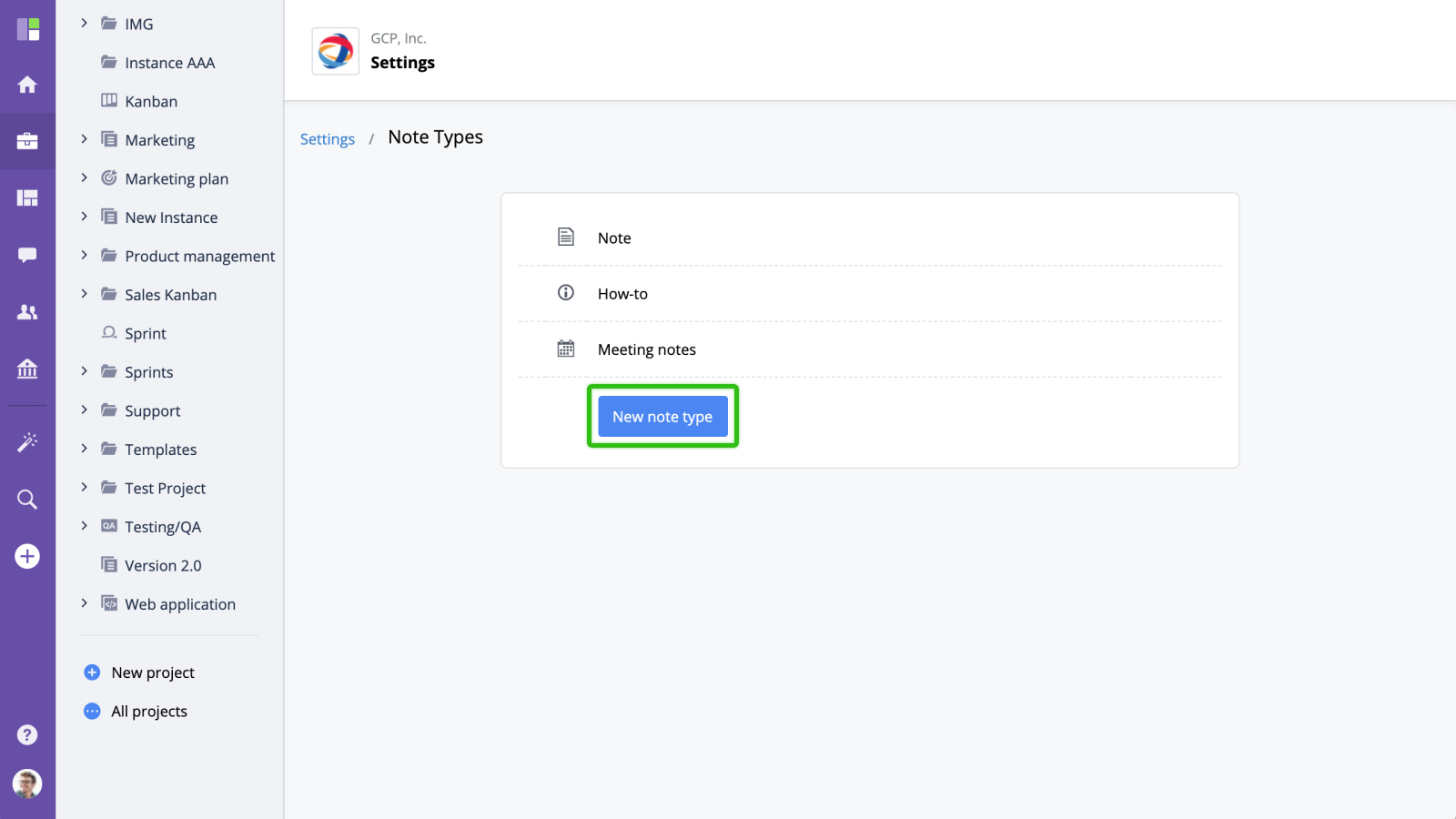Select the Meeting notes note type

(646, 349)
